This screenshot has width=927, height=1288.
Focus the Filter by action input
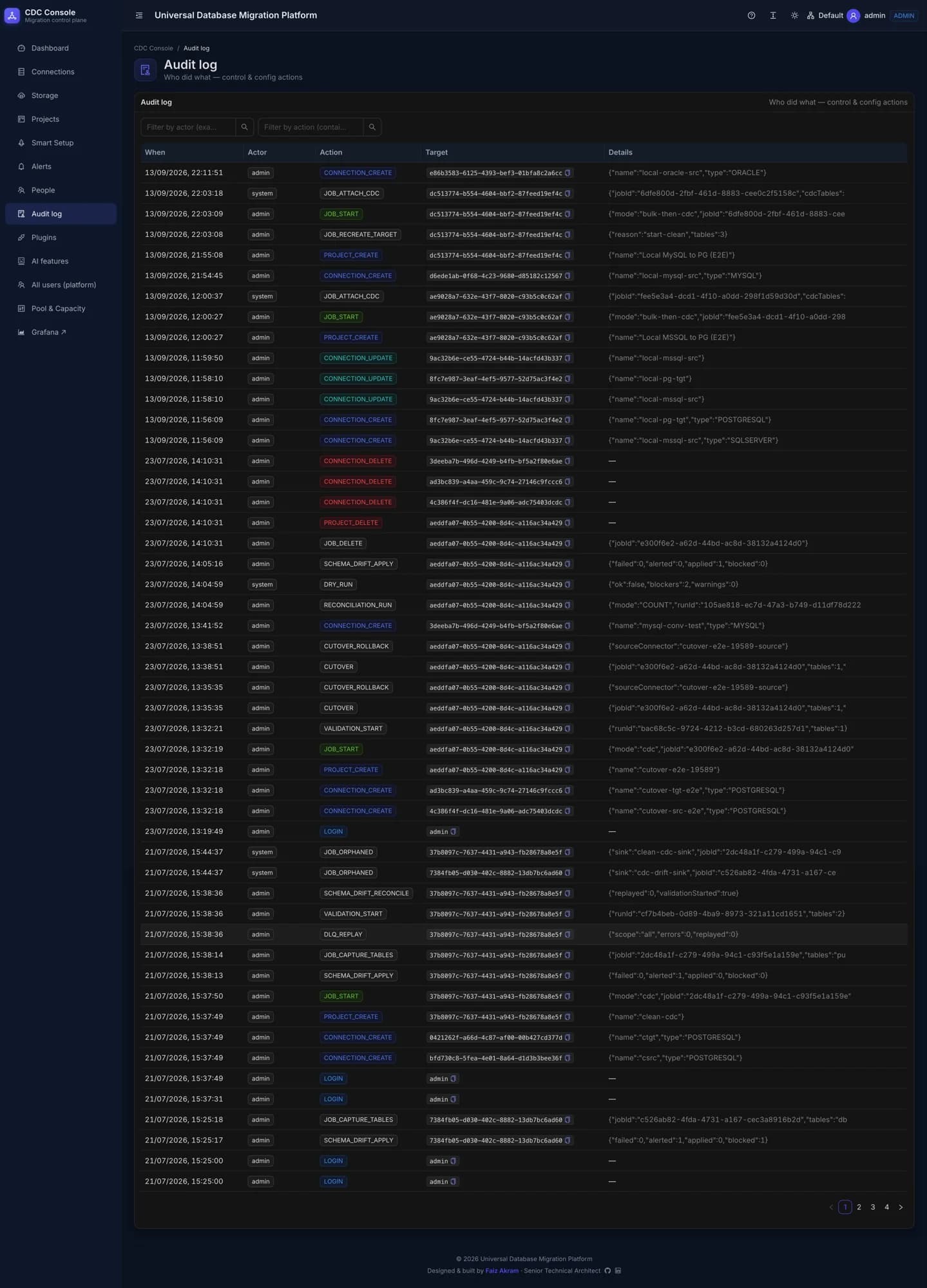tap(311, 127)
